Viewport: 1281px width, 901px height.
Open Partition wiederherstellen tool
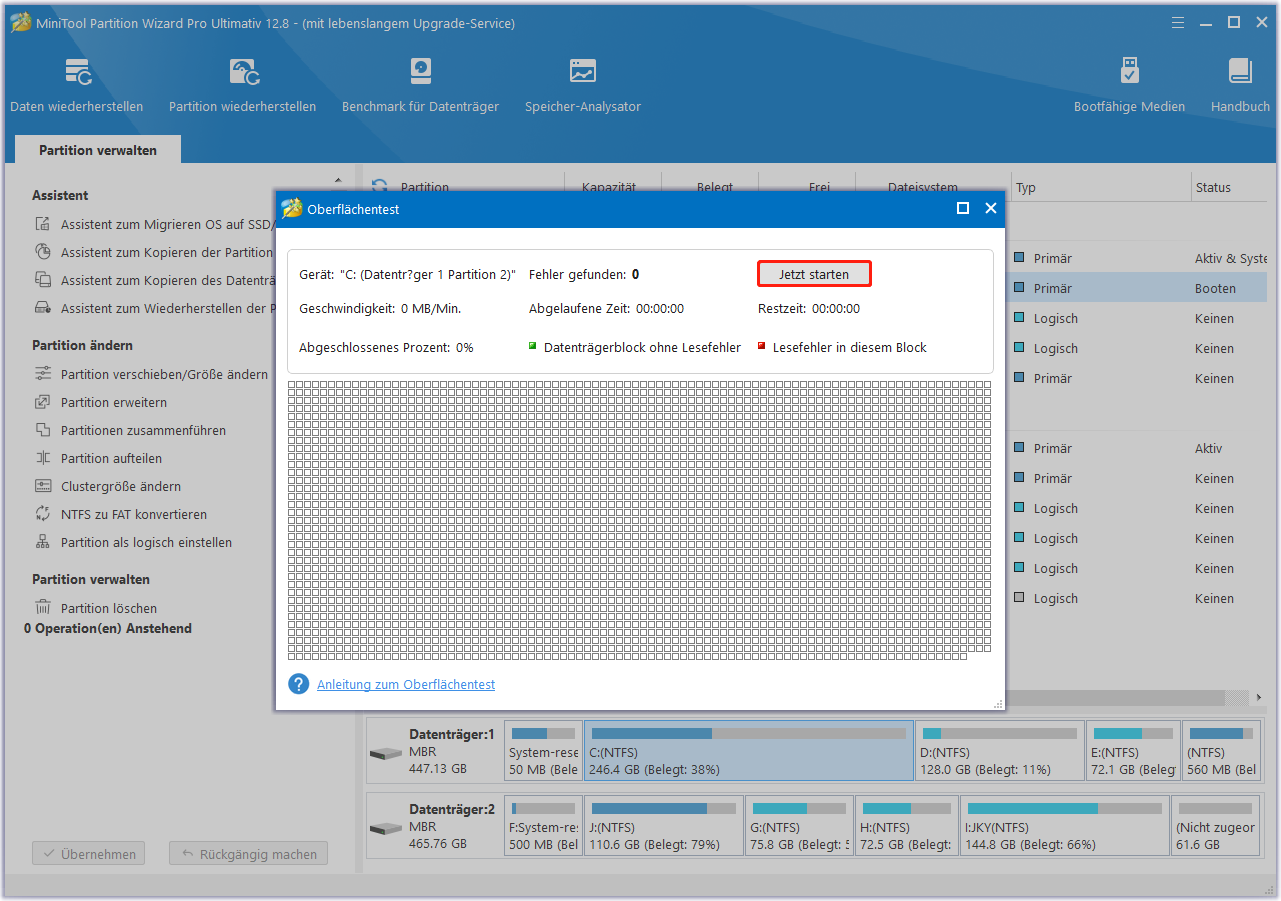pyautogui.click(x=242, y=85)
